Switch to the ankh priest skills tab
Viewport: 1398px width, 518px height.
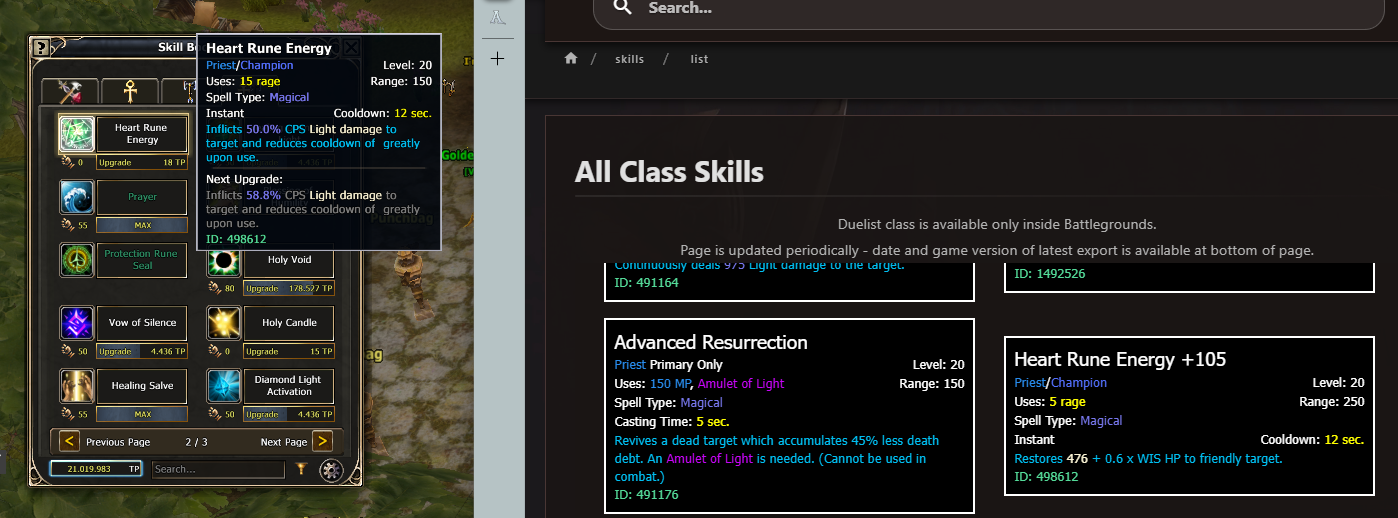[x=129, y=92]
